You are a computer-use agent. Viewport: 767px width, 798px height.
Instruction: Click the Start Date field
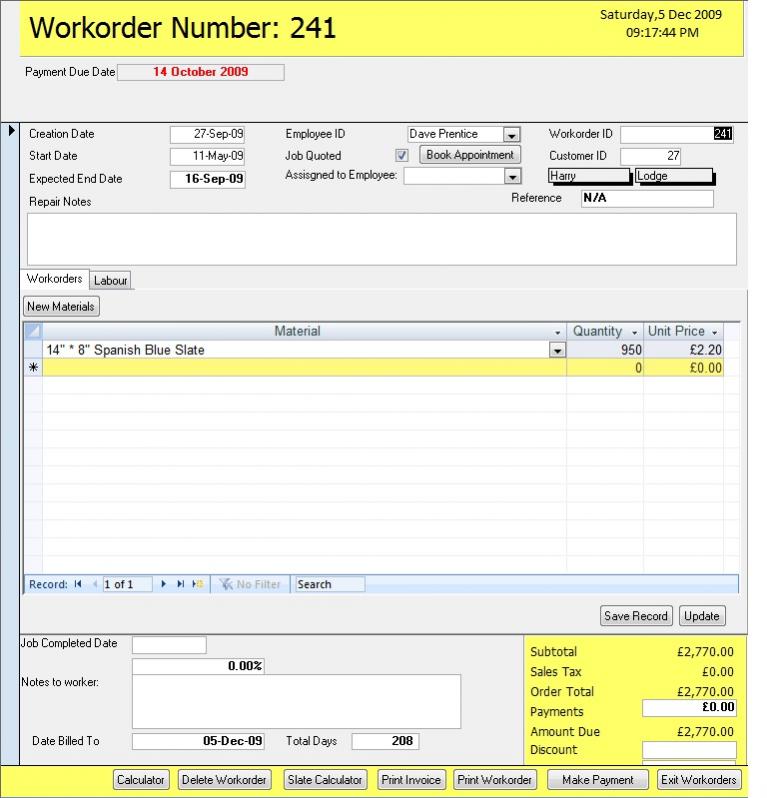(207, 156)
